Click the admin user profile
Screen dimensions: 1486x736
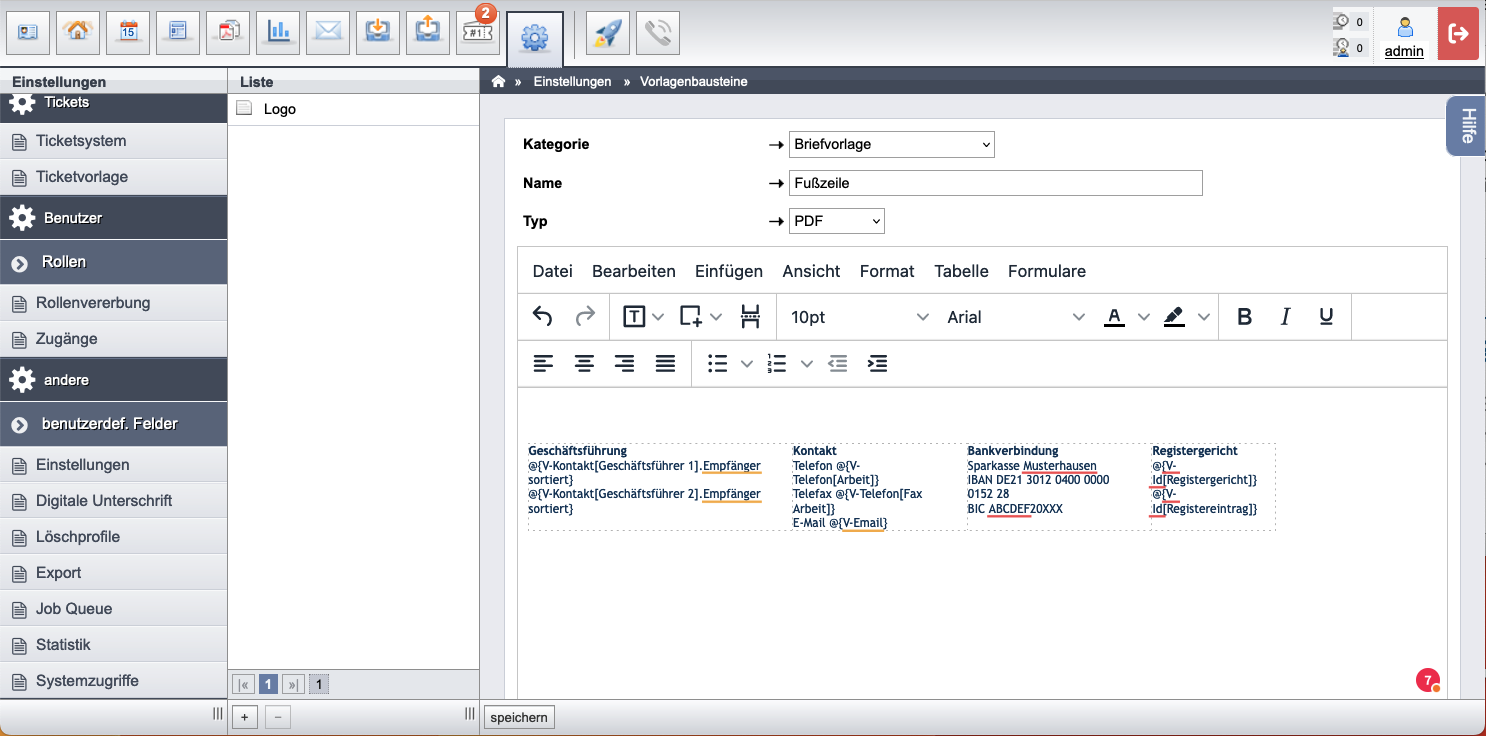[x=1404, y=36]
